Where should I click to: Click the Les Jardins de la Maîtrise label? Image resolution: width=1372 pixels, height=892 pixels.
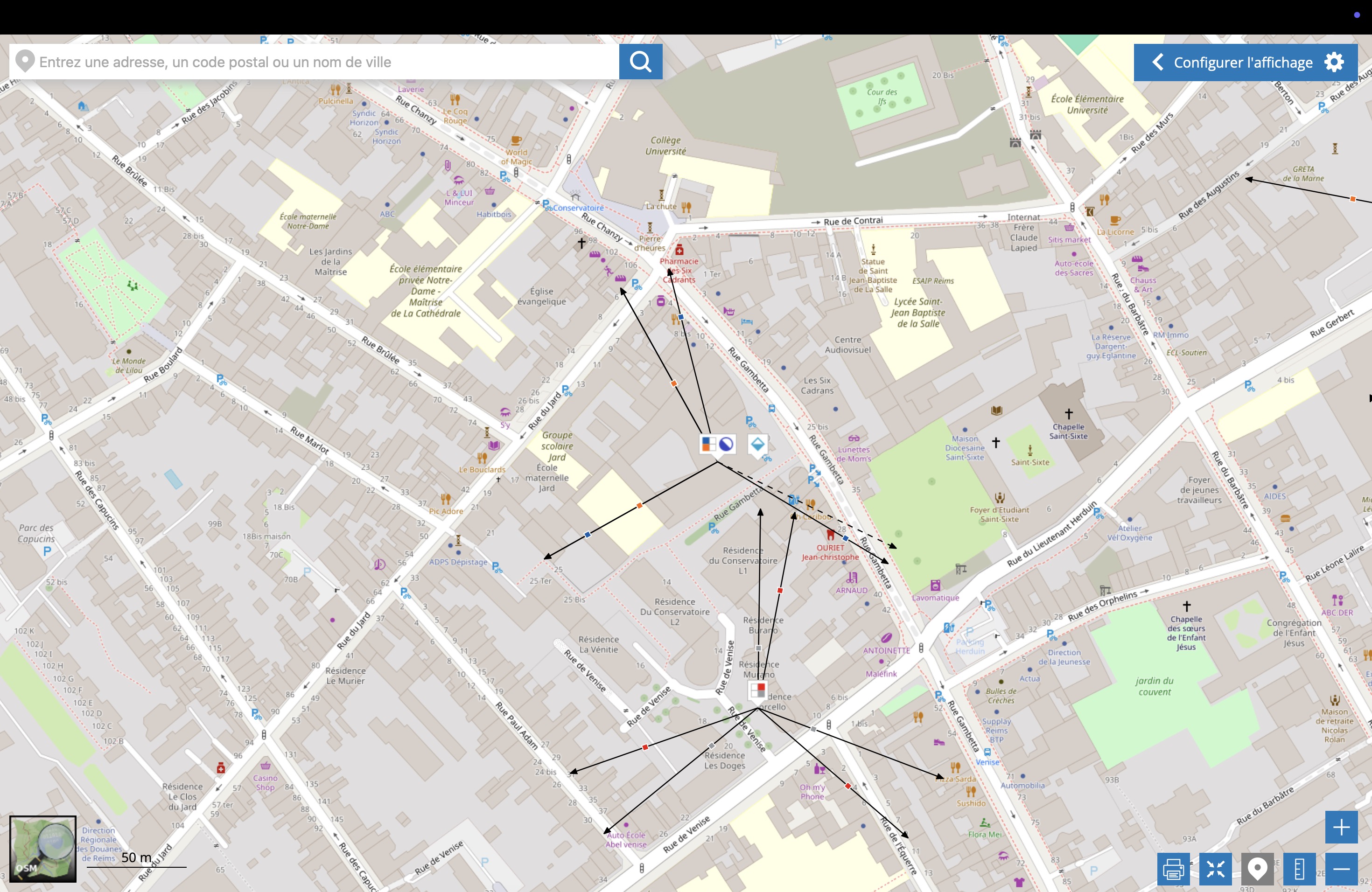[x=330, y=262]
